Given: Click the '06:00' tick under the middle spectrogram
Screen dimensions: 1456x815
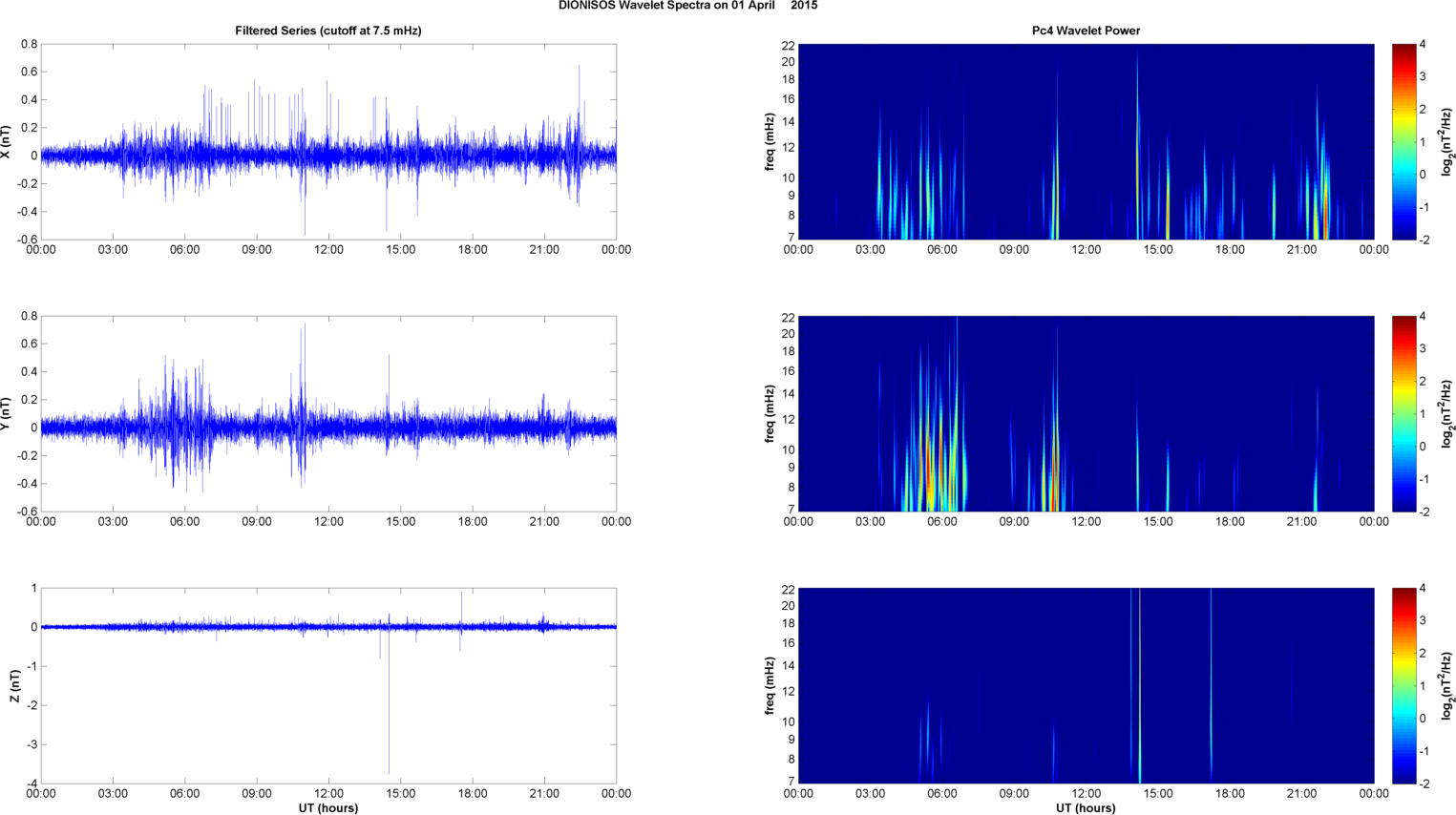Looking at the screenshot, I should pyautogui.click(x=942, y=522).
